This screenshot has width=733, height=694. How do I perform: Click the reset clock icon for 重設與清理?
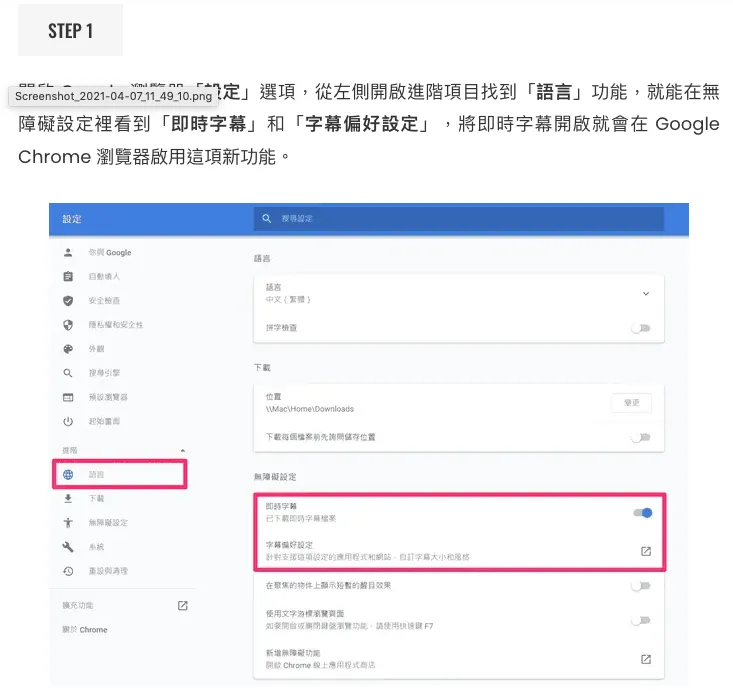(x=68, y=571)
